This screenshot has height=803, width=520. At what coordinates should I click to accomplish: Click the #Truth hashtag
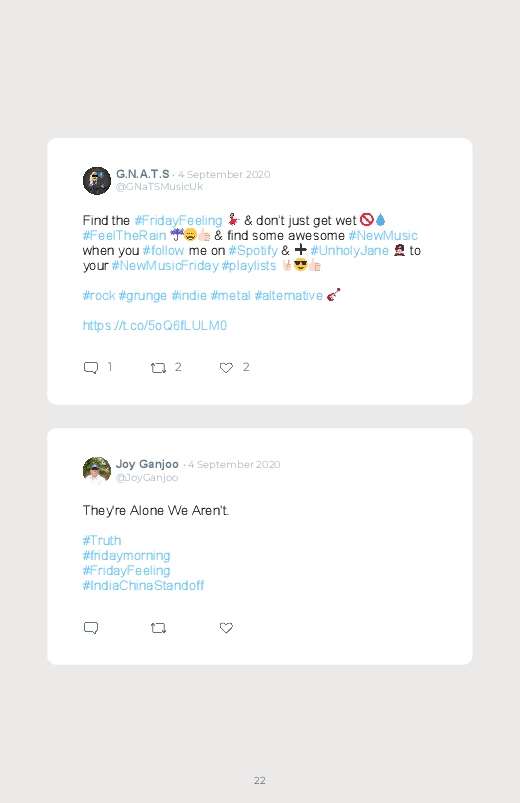(102, 540)
